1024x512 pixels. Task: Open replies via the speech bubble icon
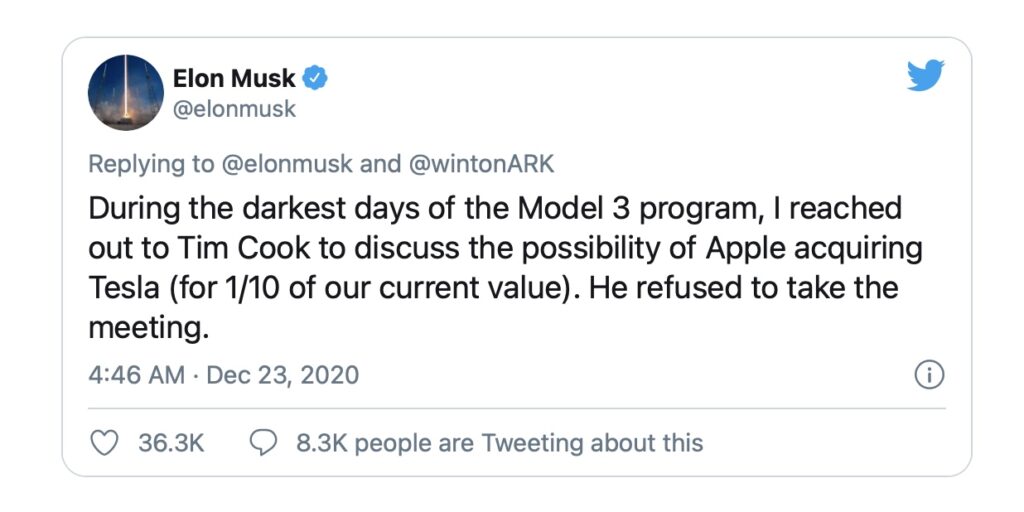point(264,443)
